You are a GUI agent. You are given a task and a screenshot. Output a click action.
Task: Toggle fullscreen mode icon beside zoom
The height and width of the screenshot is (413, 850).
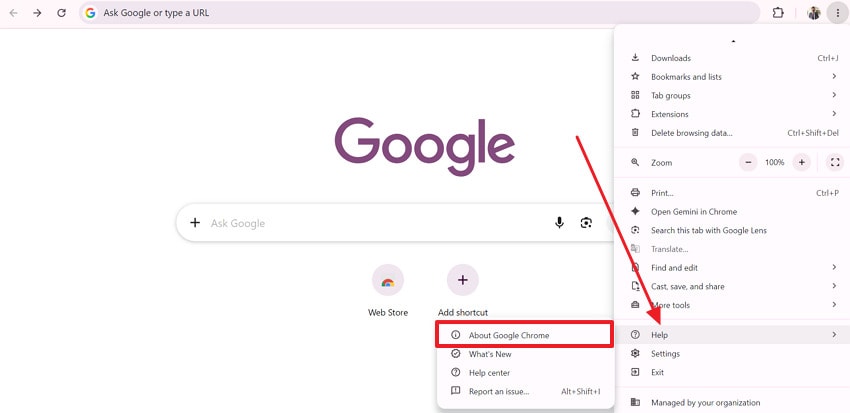click(835, 162)
